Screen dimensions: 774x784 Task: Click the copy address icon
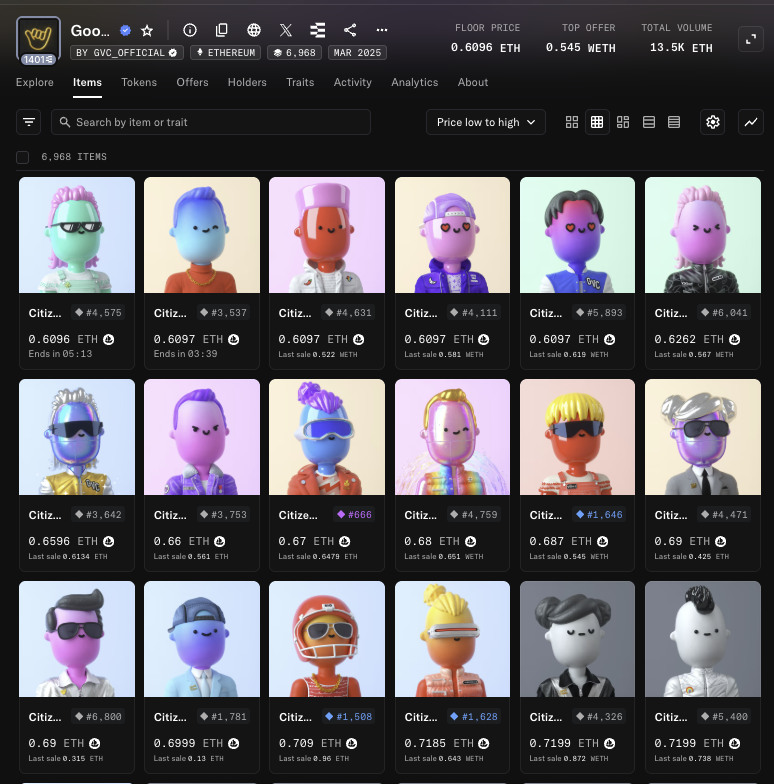pyautogui.click(x=222, y=30)
